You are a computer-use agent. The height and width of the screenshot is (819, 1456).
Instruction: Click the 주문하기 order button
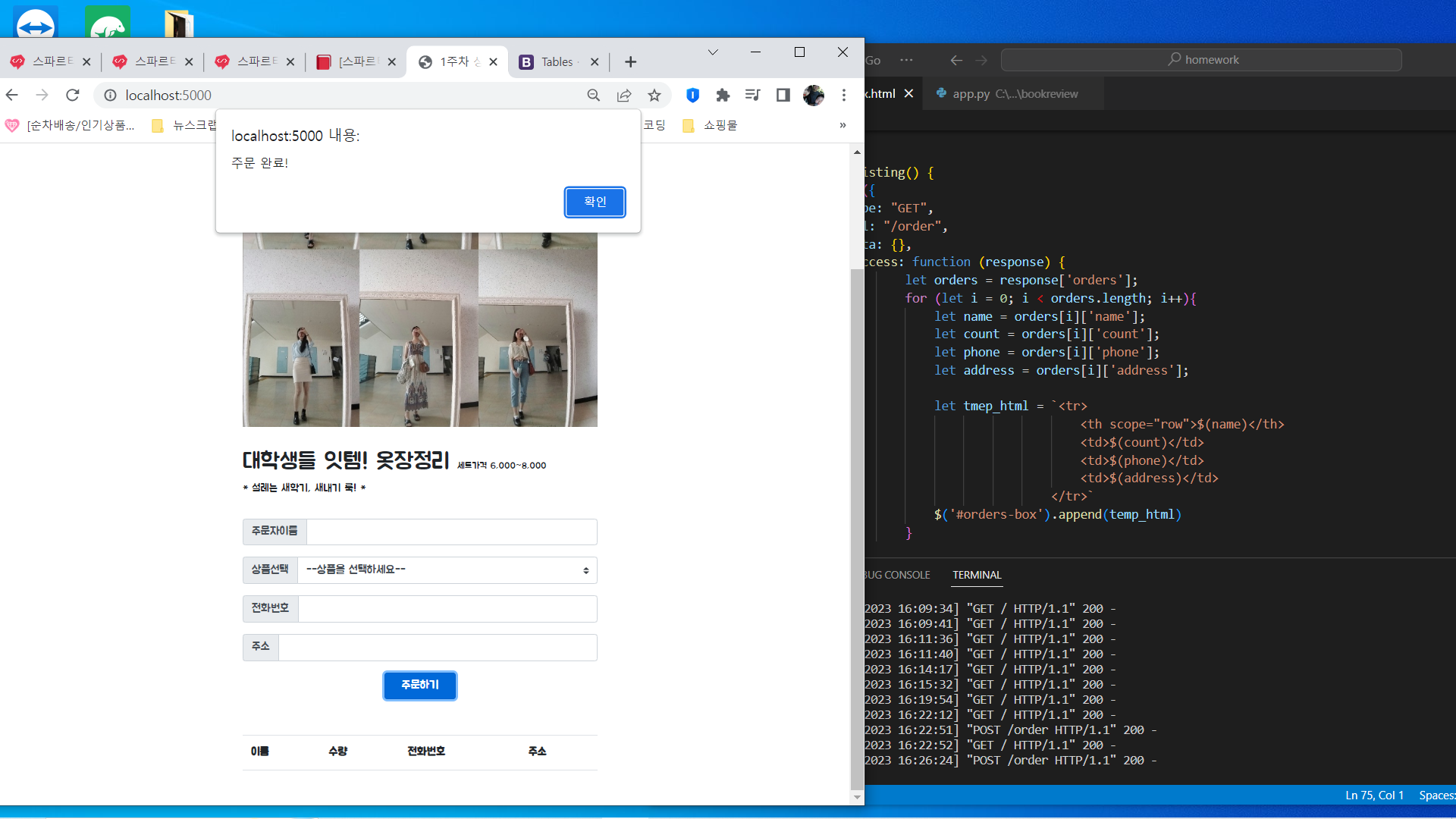[419, 685]
